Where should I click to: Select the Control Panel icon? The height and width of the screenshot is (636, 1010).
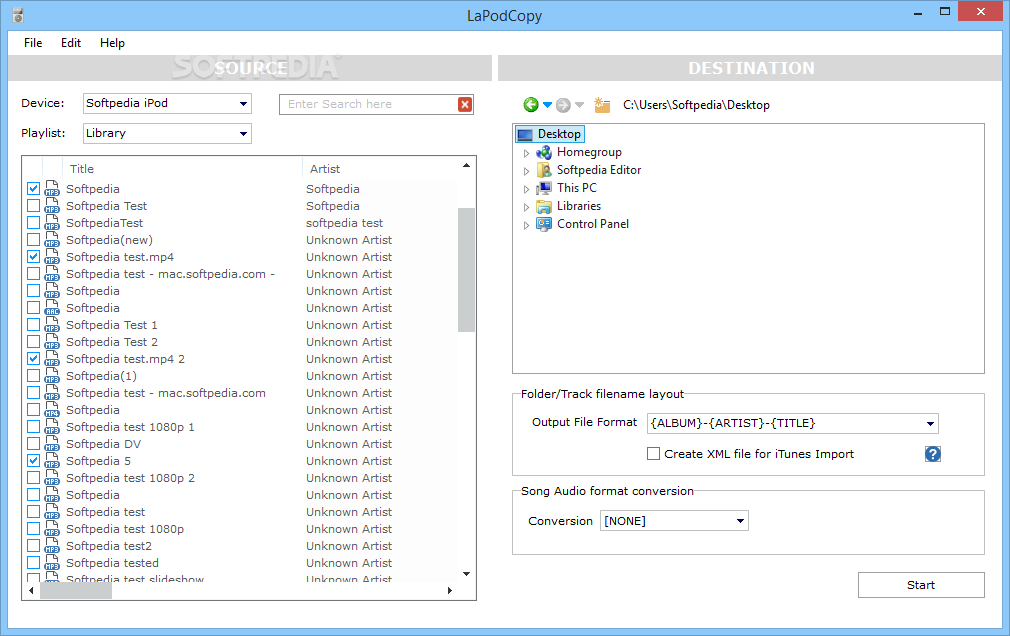click(544, 224)
